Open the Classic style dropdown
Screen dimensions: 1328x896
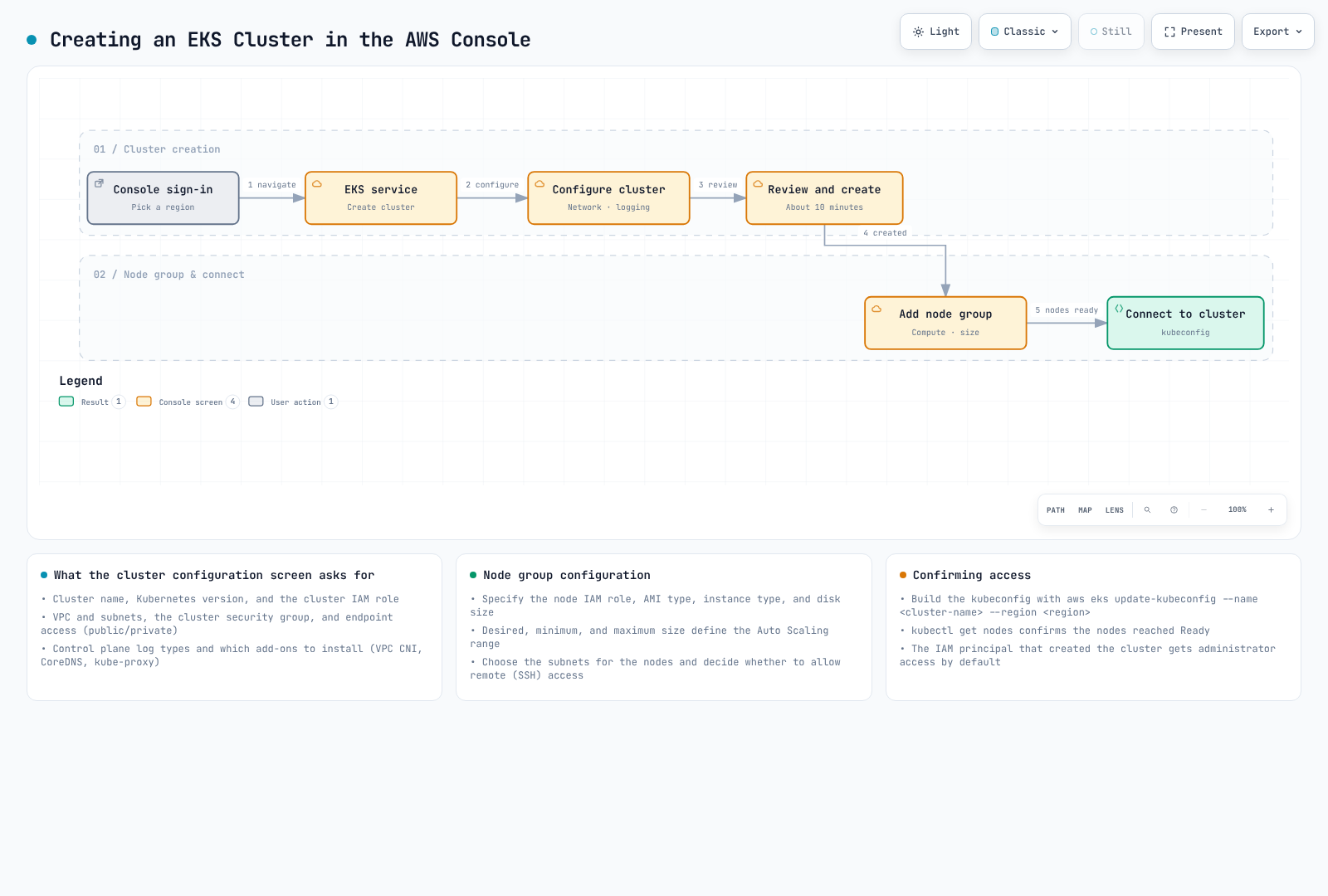tap(1025, 32)
